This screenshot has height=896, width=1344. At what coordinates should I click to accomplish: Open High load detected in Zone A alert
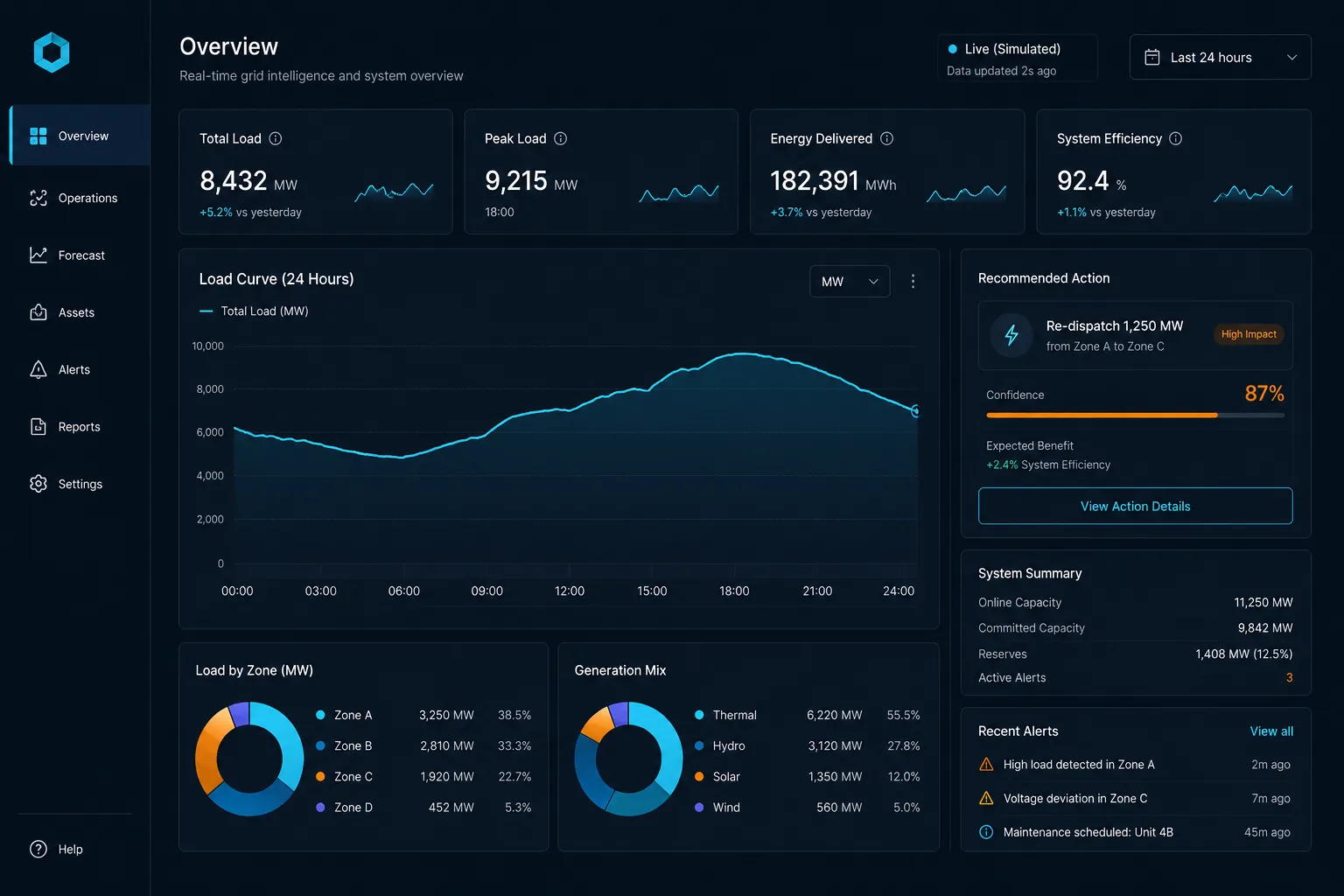(x=1135, y=764)
